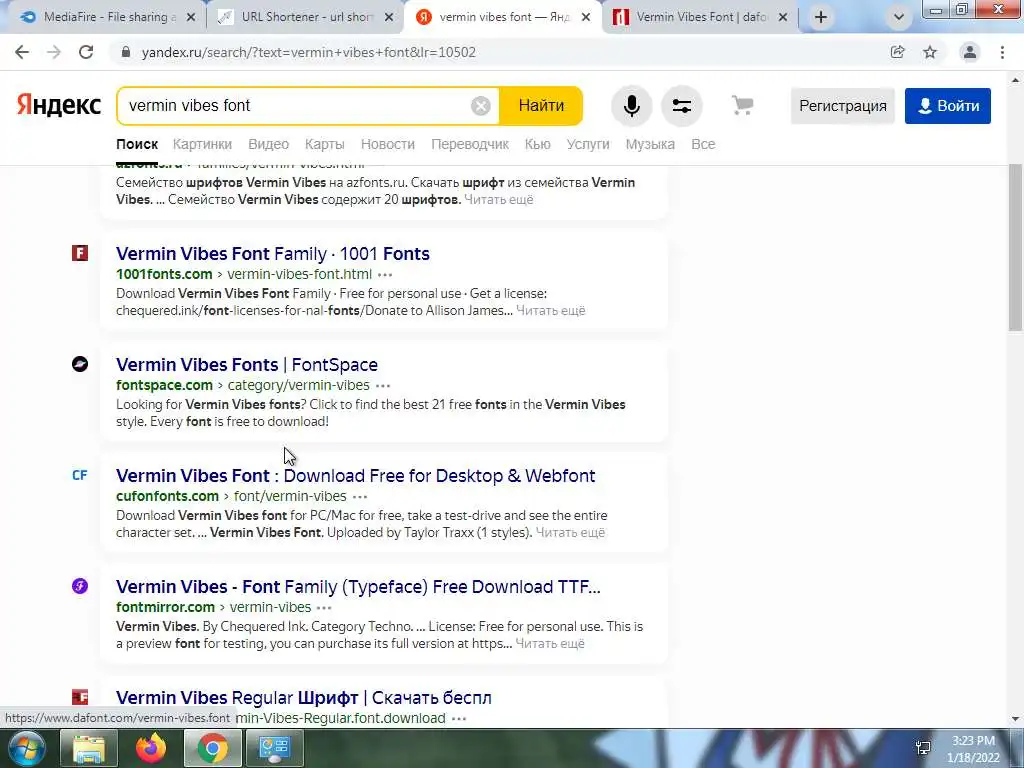
Task: Expand Читать ещё in cufonfonts snippet
Action: tap(570, 533)
